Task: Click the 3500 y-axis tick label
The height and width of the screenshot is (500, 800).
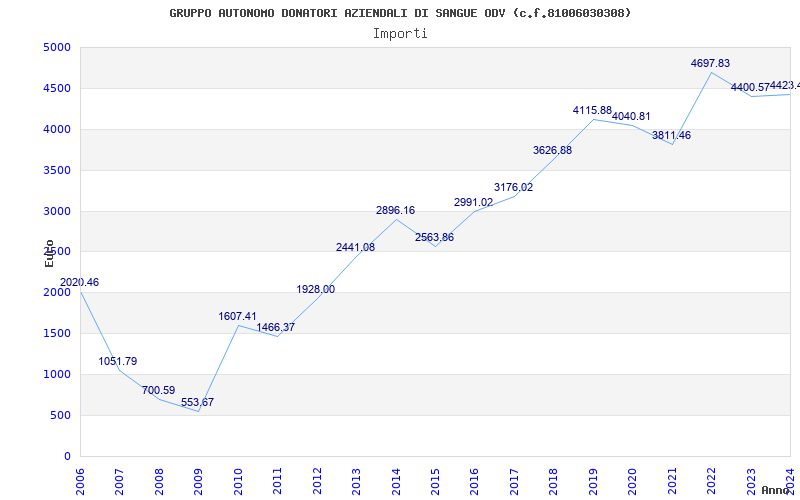Action: [57, 170]
